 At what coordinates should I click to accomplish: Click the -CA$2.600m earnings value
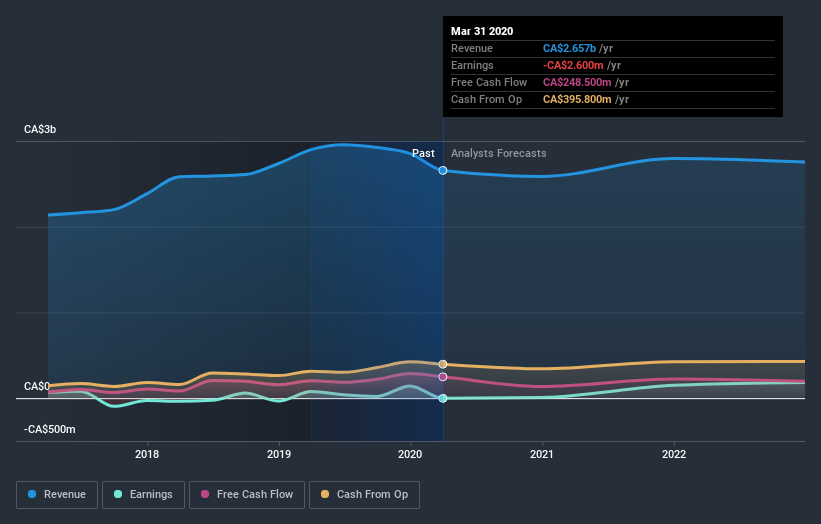[x=573, y=65]
